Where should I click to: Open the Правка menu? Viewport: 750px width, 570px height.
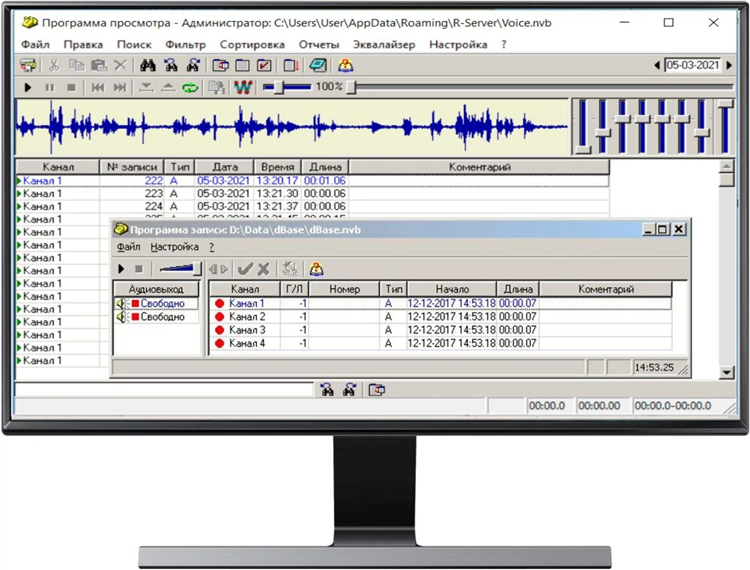[x=83, y=44]
